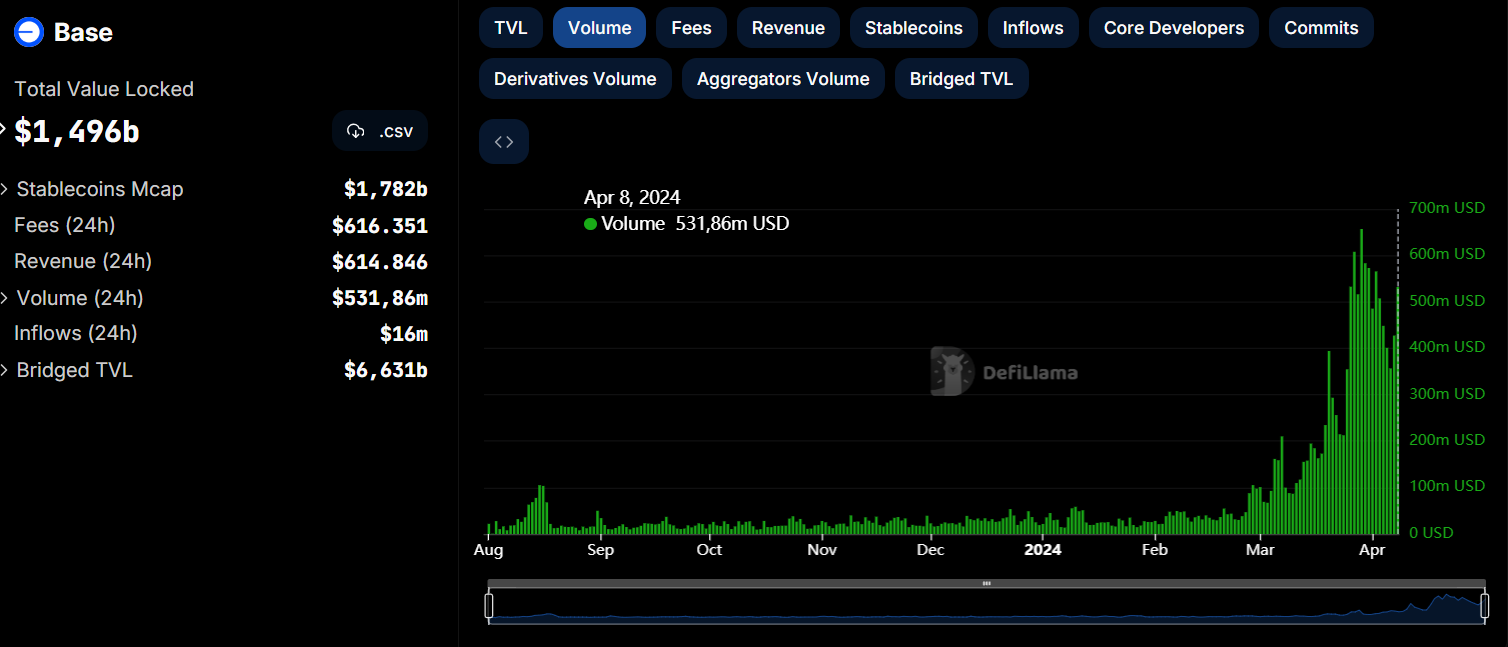
Task: Show Stablecoins on the chart
Action: coord(914,28)
